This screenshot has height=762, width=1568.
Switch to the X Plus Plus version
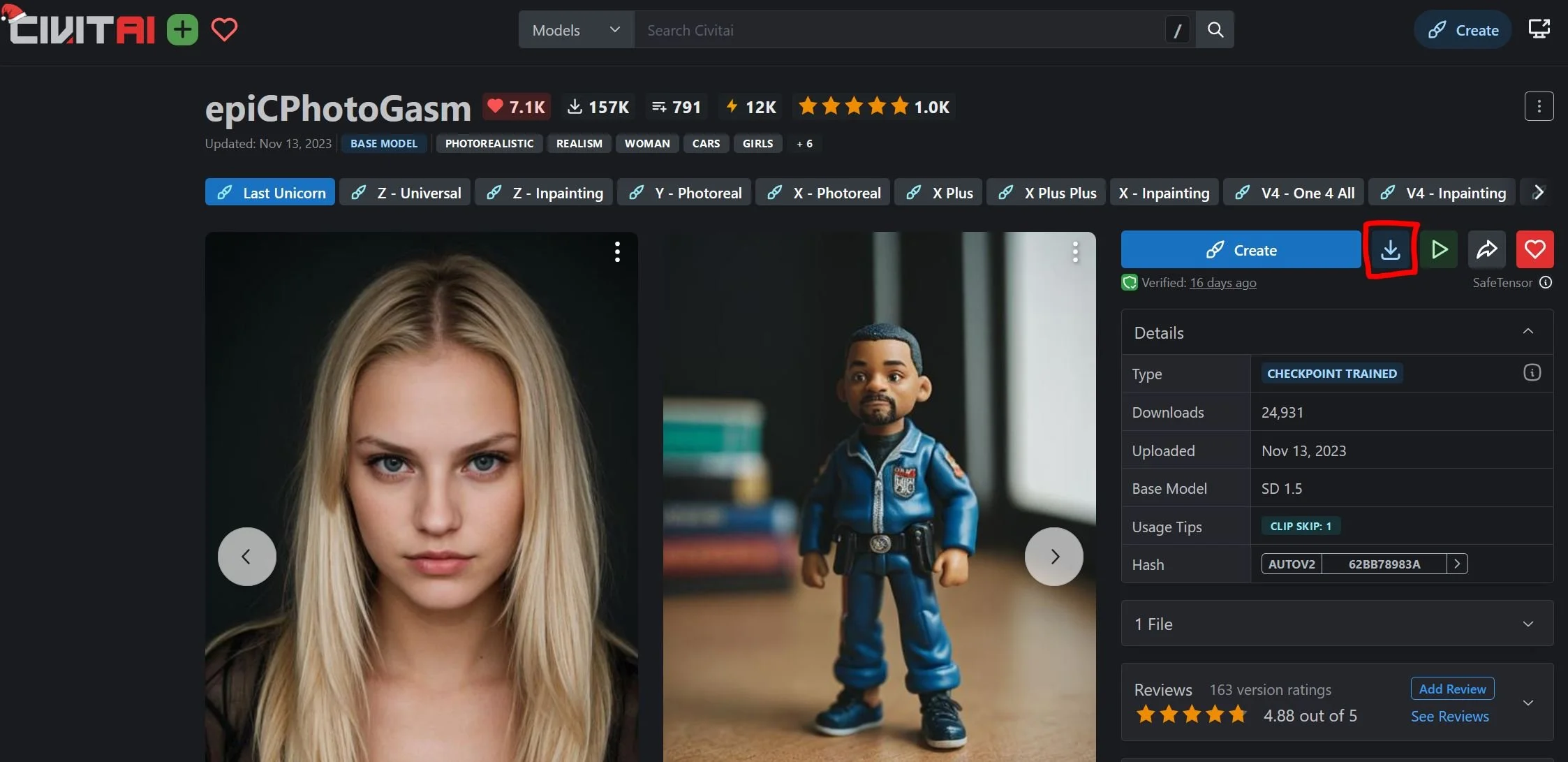[1046, 193]
